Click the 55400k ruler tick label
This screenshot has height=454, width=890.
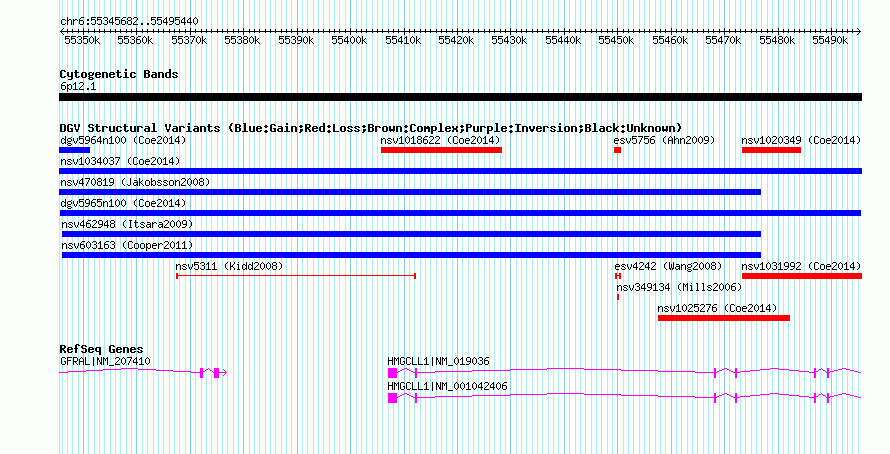pyautogui.click(x=349, y=40)
